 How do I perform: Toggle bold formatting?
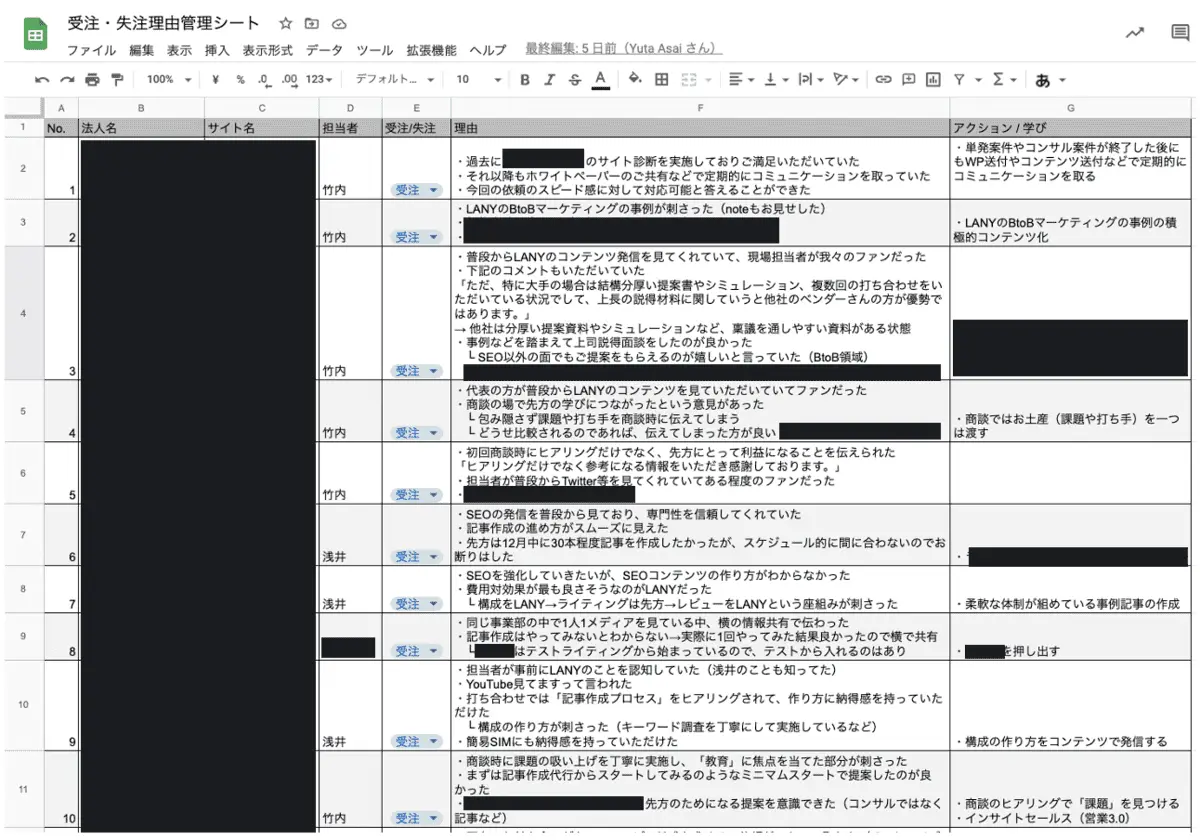point(524,80)
